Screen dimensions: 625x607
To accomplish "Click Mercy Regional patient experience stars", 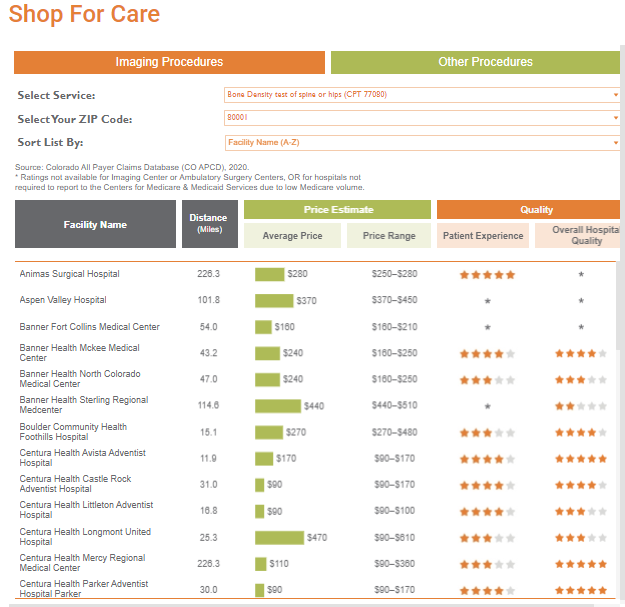I will (487, 565).
